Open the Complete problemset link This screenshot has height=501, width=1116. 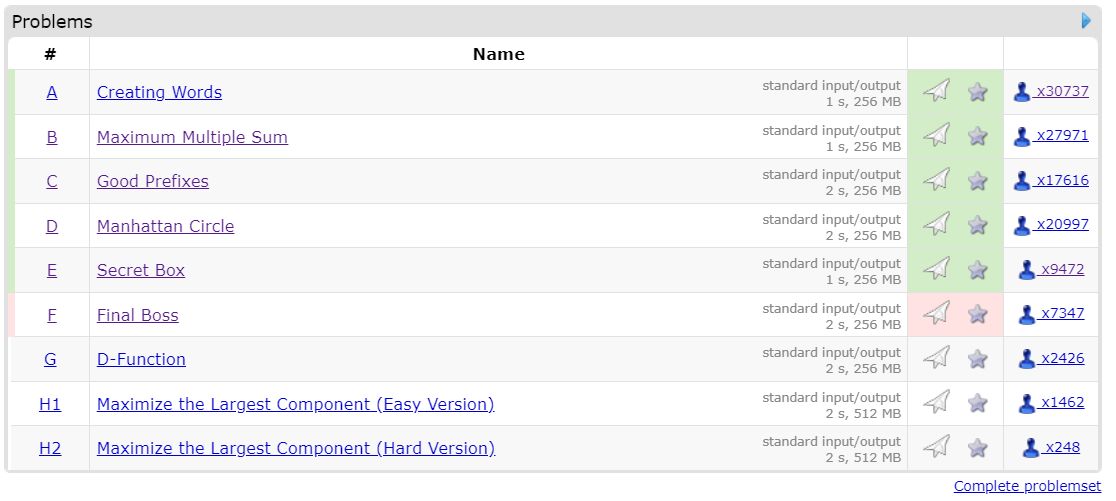[1027, 486]
